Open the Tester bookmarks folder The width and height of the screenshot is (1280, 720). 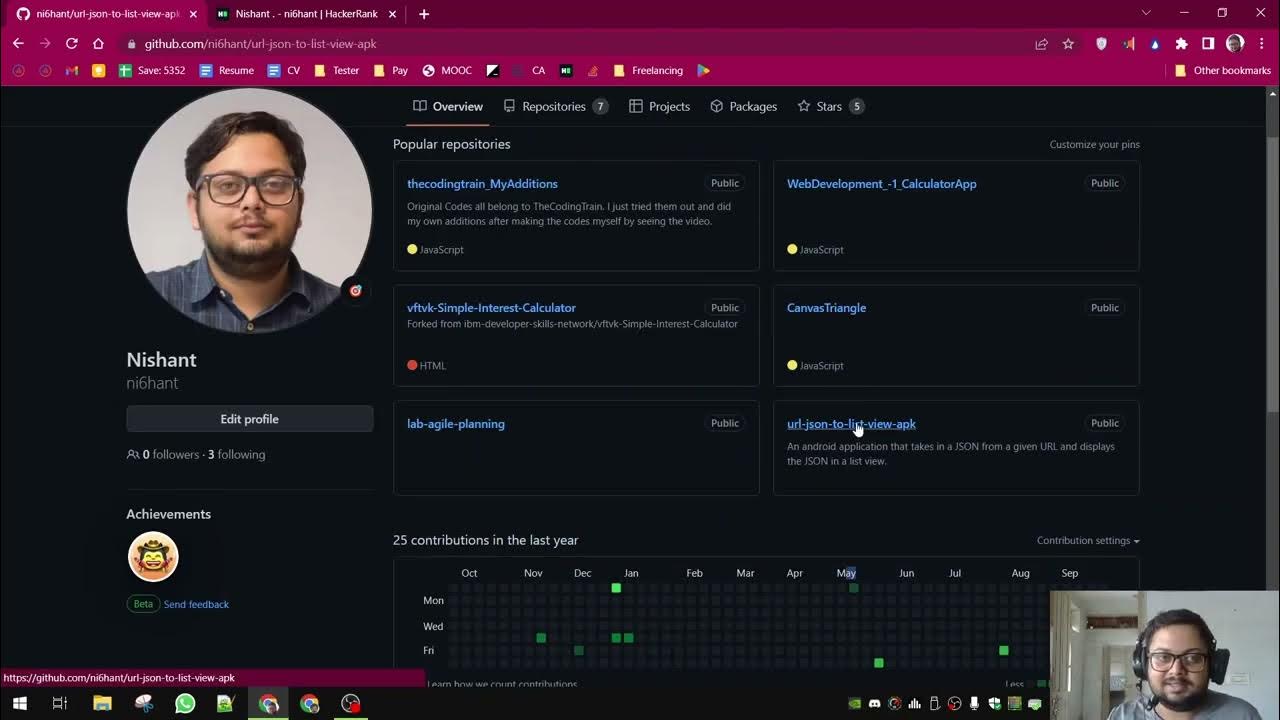point(337,71)
